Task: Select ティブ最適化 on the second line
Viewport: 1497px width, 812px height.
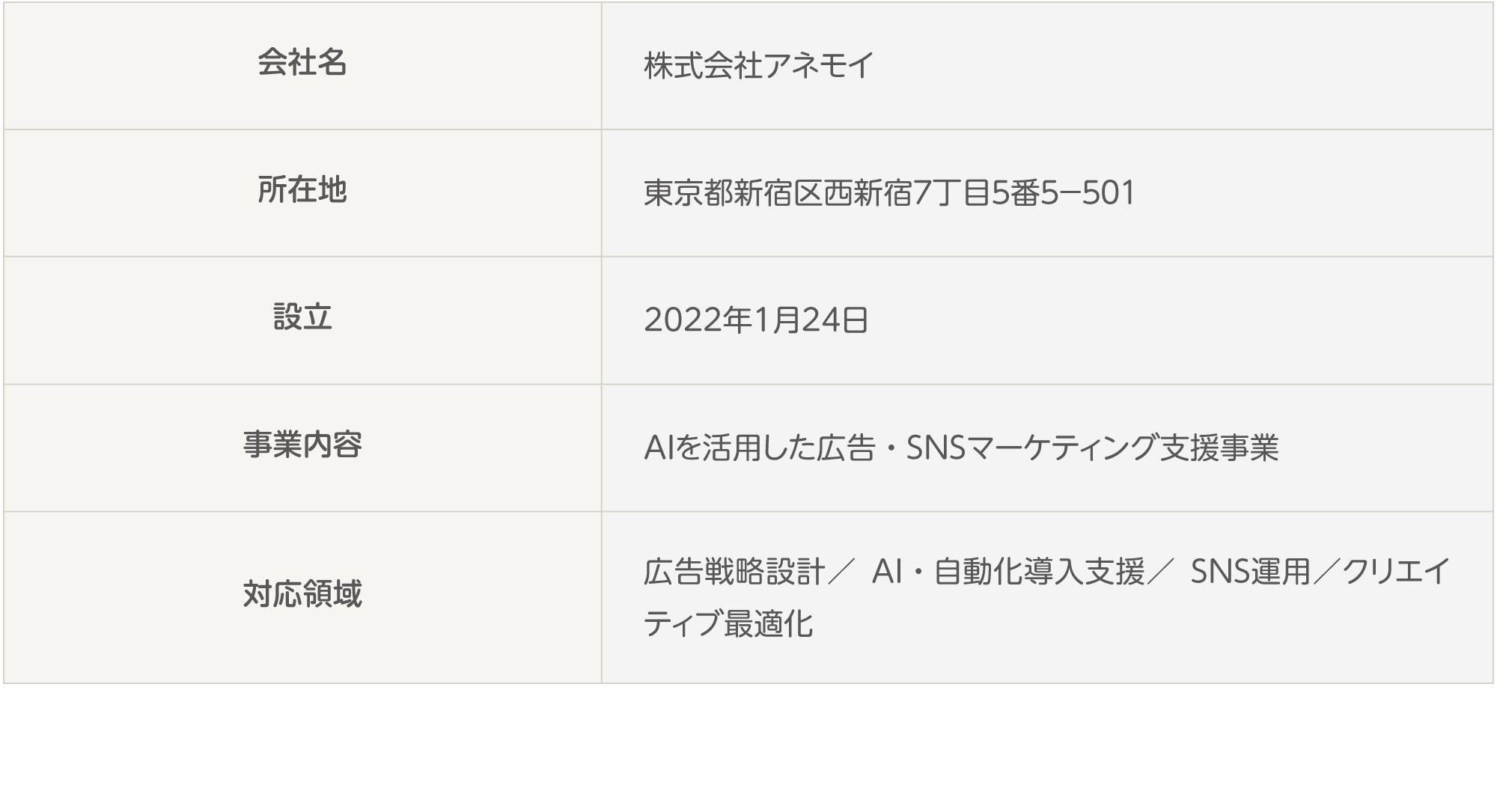Action: (x=728, y=624)
